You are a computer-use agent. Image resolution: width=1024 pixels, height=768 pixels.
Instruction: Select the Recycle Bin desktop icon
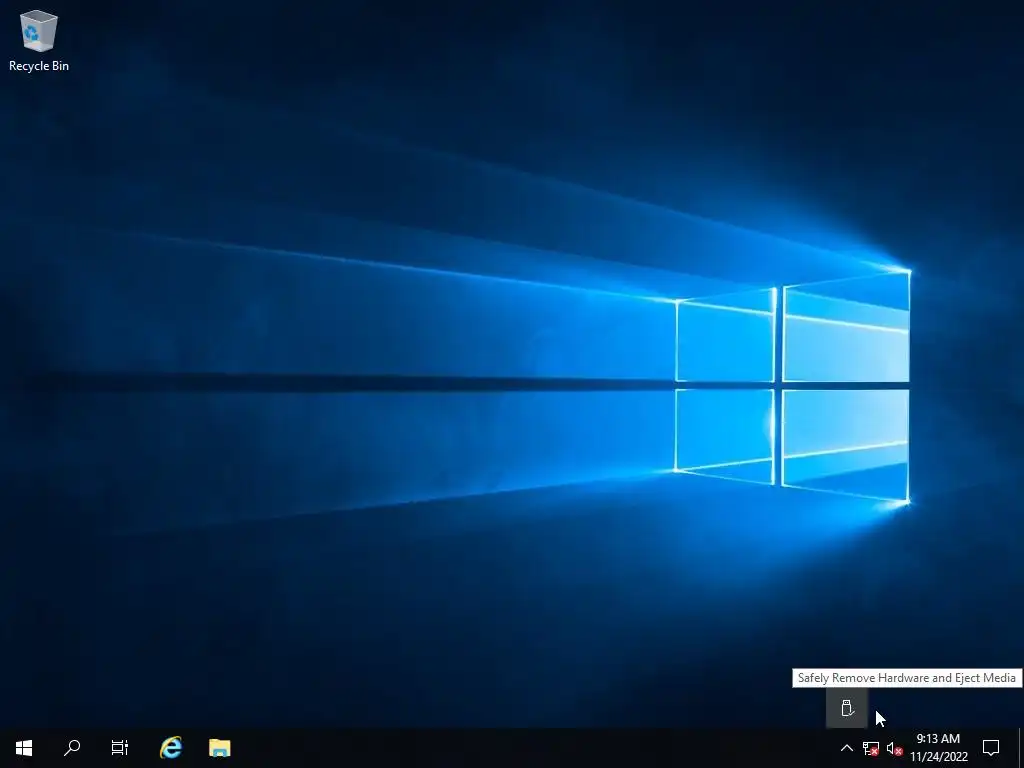click(x=39, y=40)
